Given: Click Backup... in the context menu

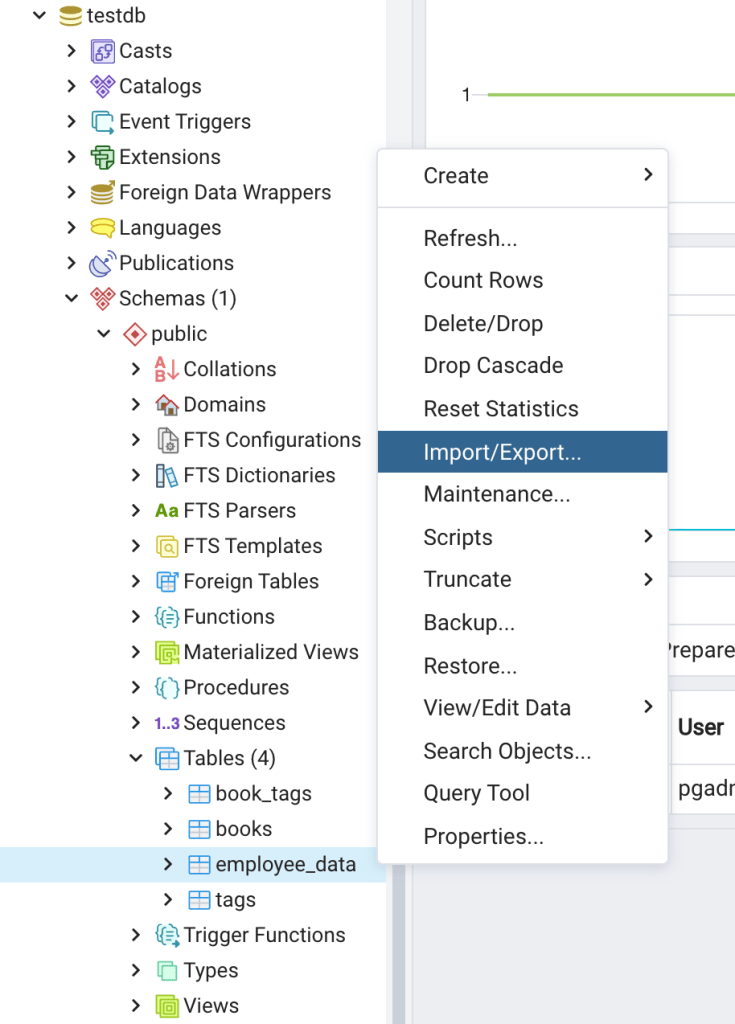Looking at the screenshot, I should tap(469, 623).
